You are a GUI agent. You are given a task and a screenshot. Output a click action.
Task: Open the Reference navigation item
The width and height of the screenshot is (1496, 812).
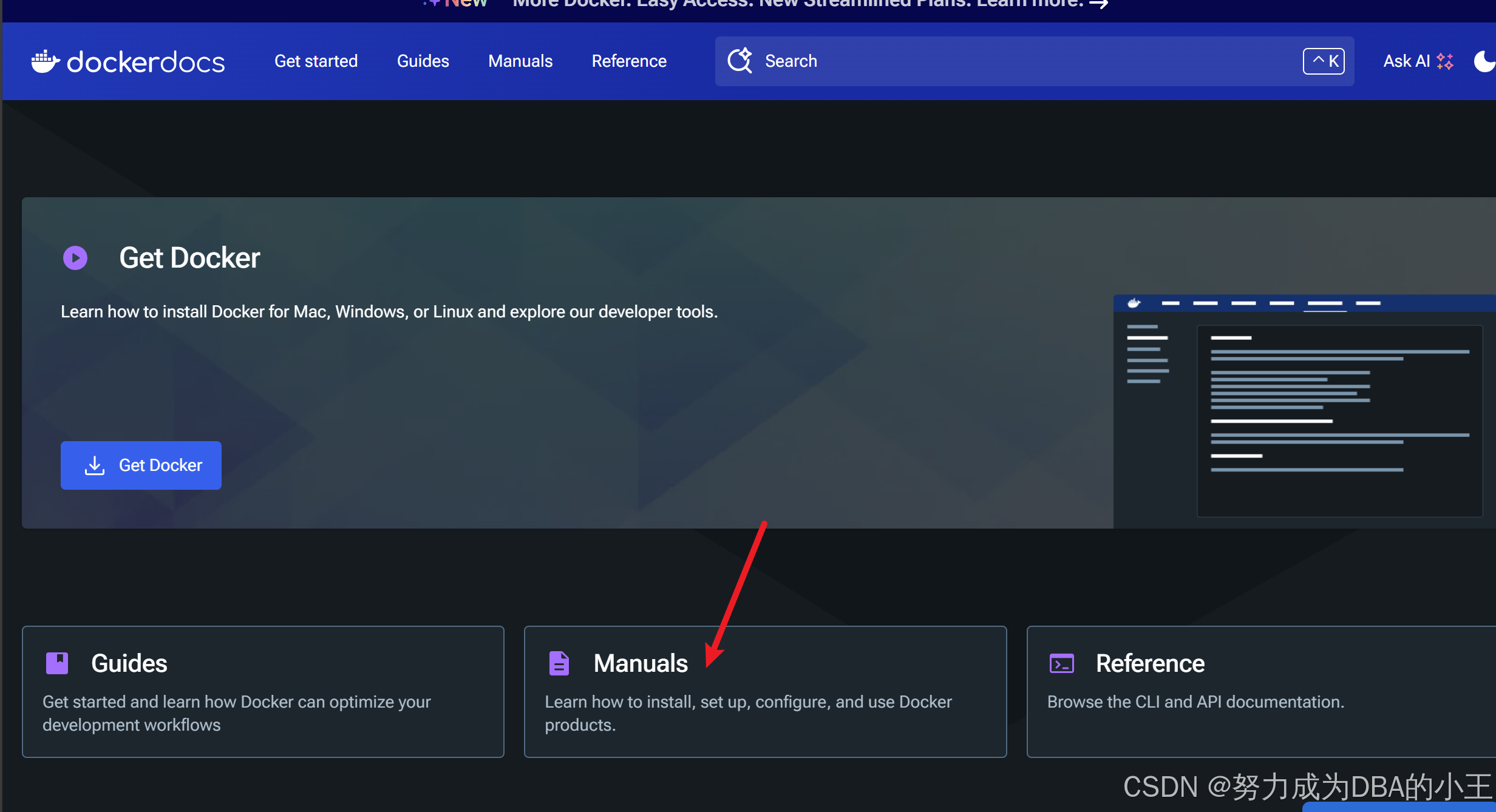[629, 61]
